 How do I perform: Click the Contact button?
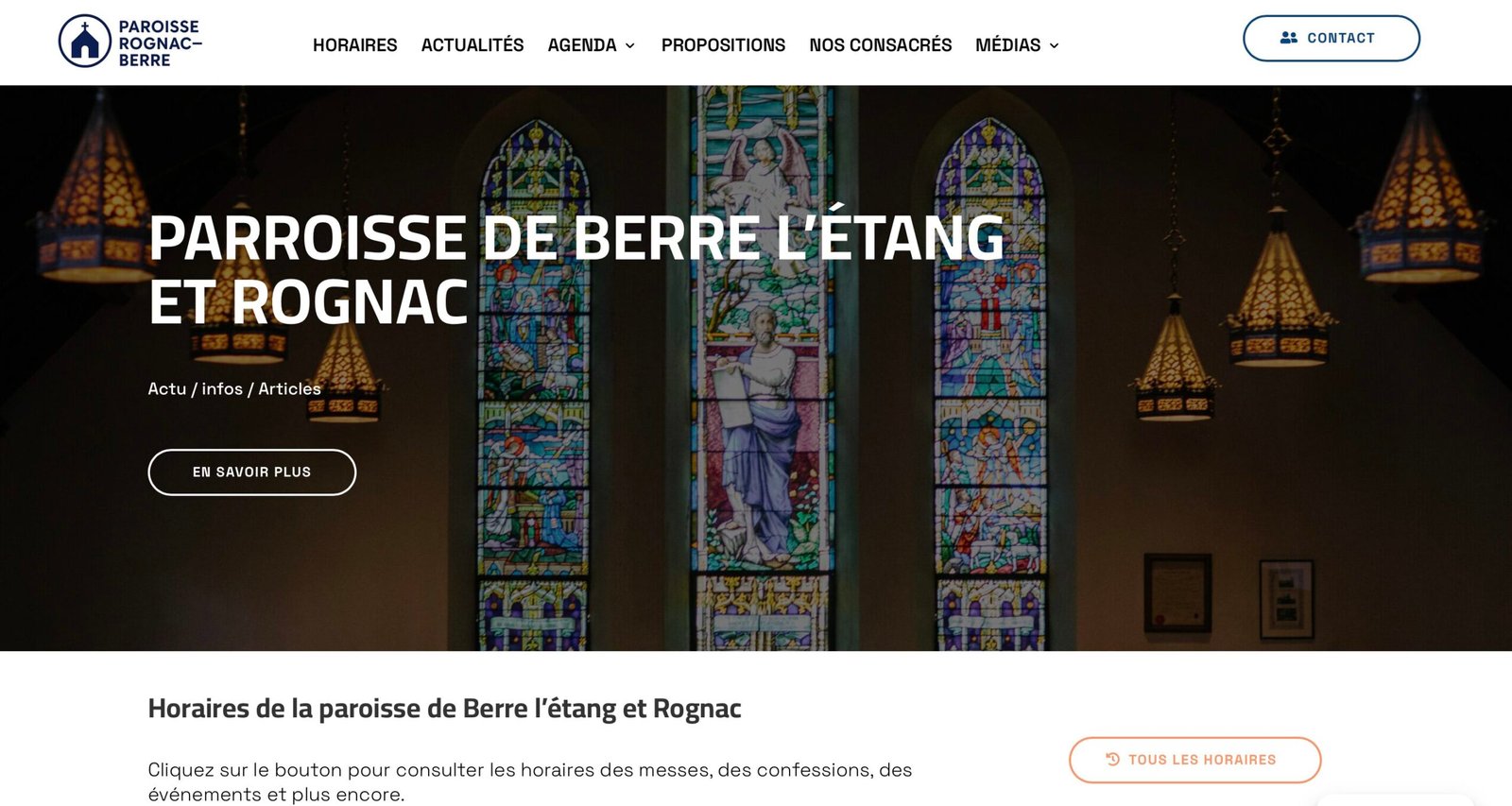point(1331,39)
